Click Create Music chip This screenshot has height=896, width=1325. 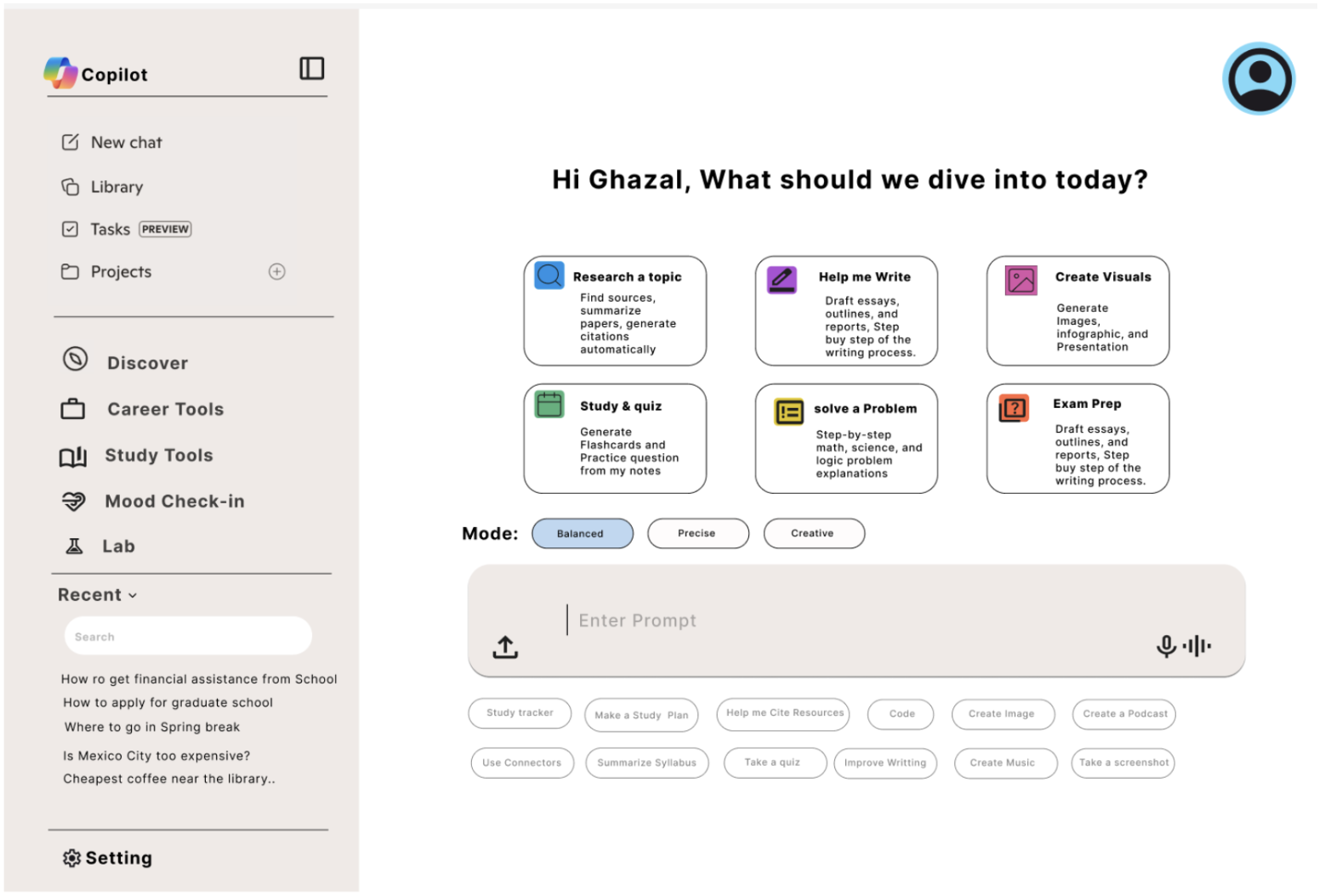point(1004,763)
